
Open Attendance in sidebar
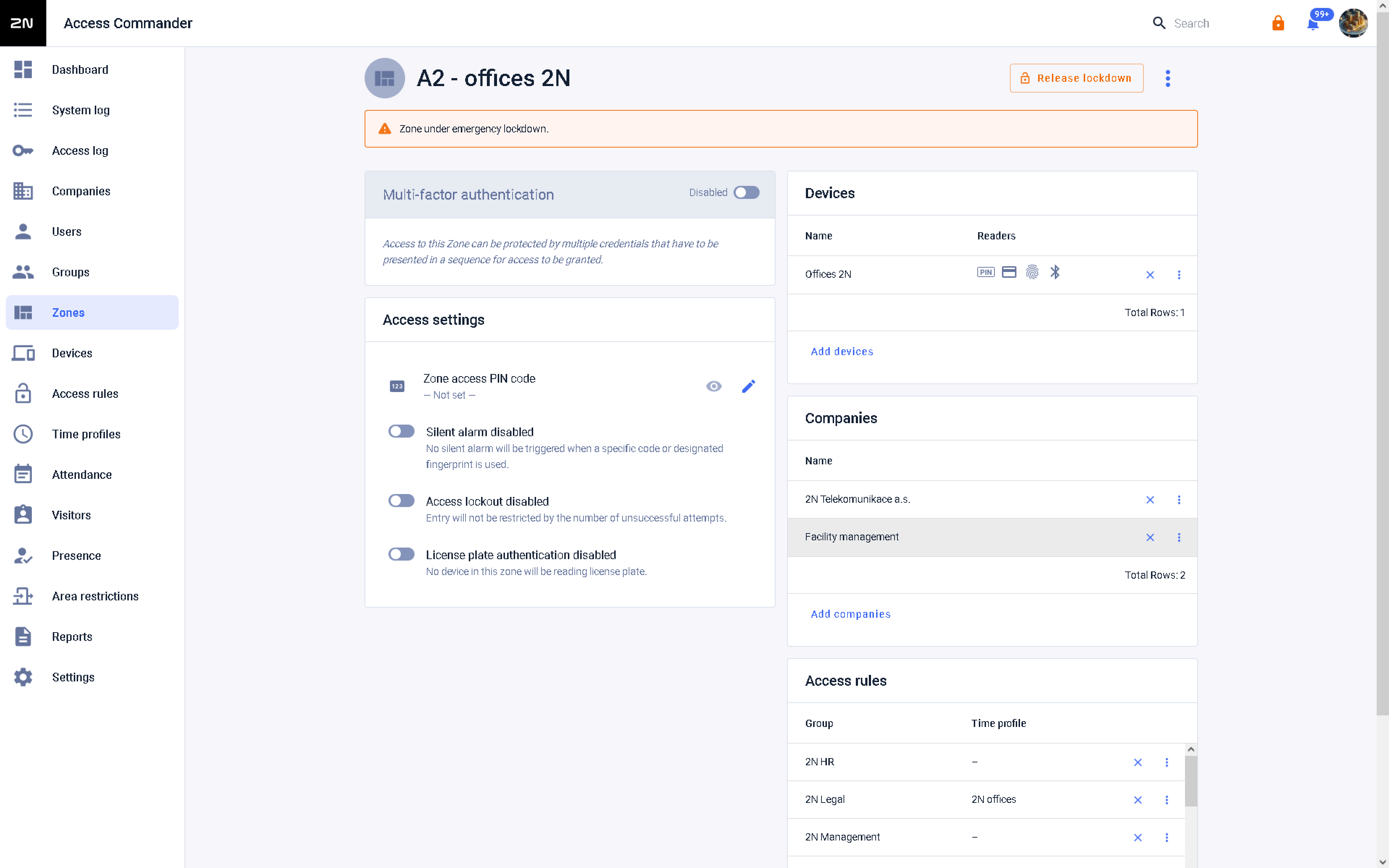point(92,475)
